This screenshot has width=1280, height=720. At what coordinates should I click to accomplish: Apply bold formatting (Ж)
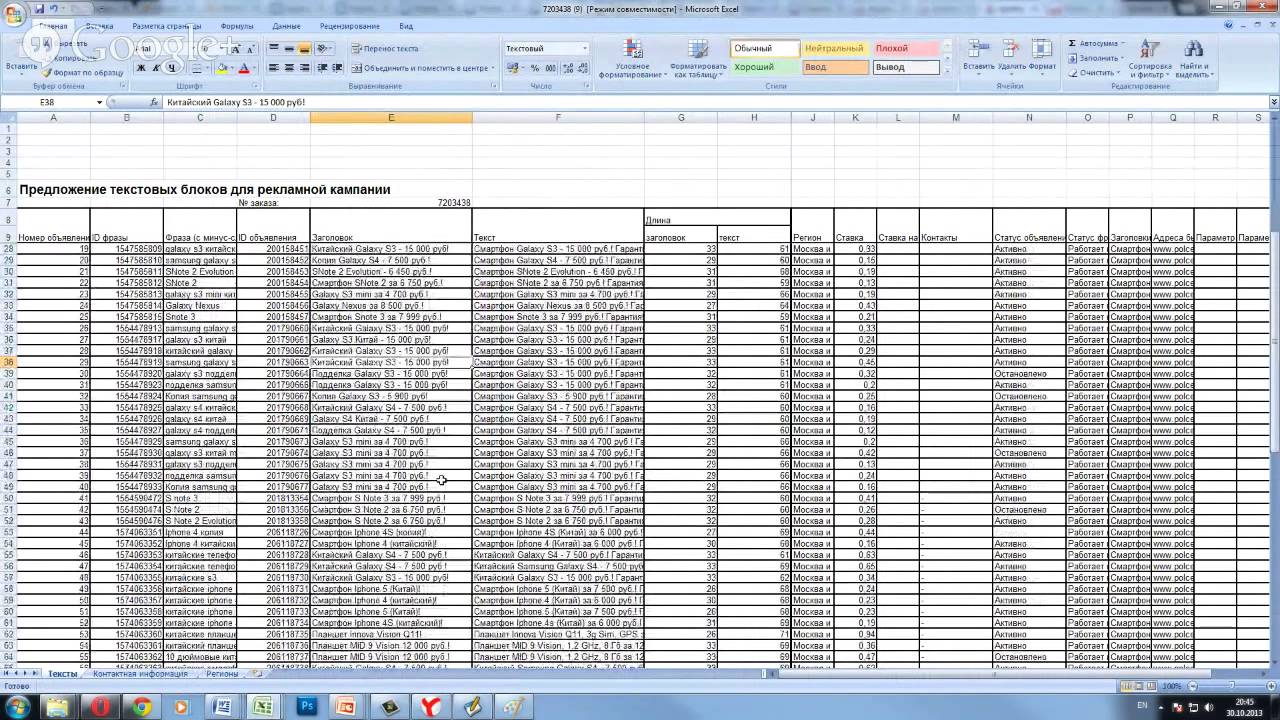[141, 68]
